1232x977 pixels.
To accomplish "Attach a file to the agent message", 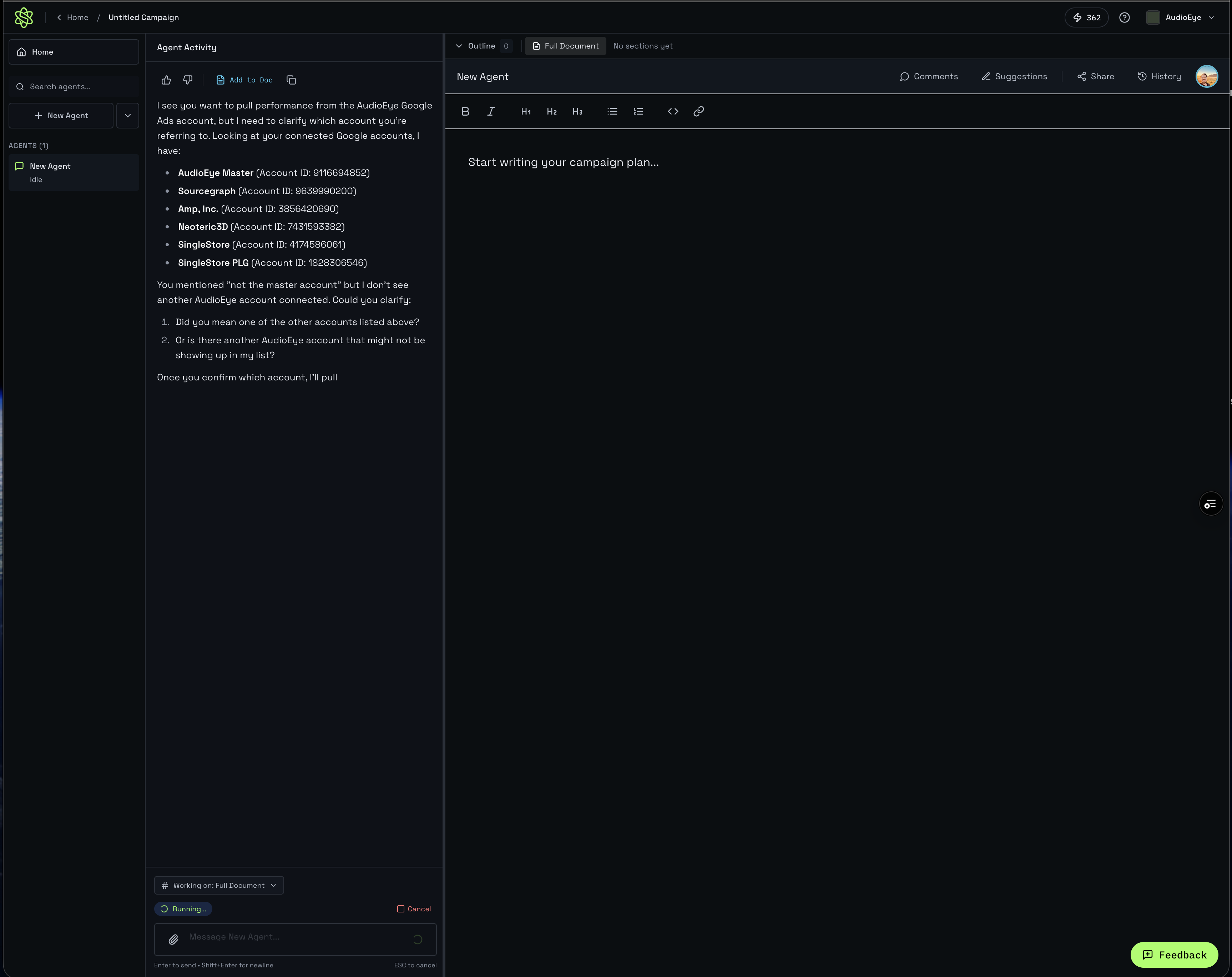I will pos(173,939).
